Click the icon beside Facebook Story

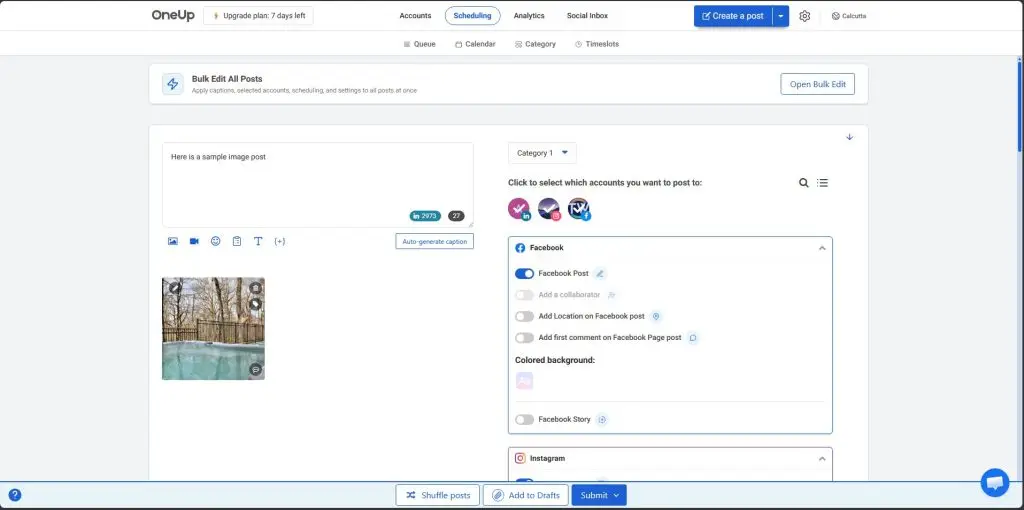(602, 419)
